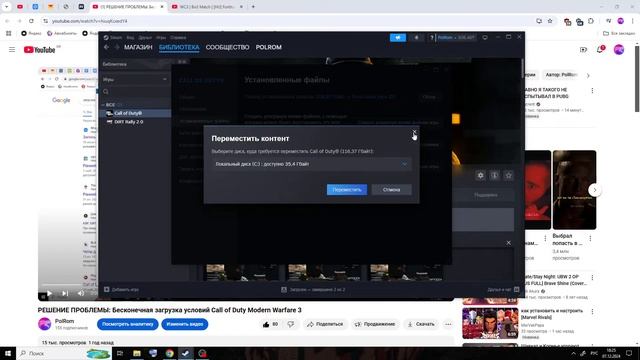
Task: Click the Windows taskbar search box
Action: point(64,353)
